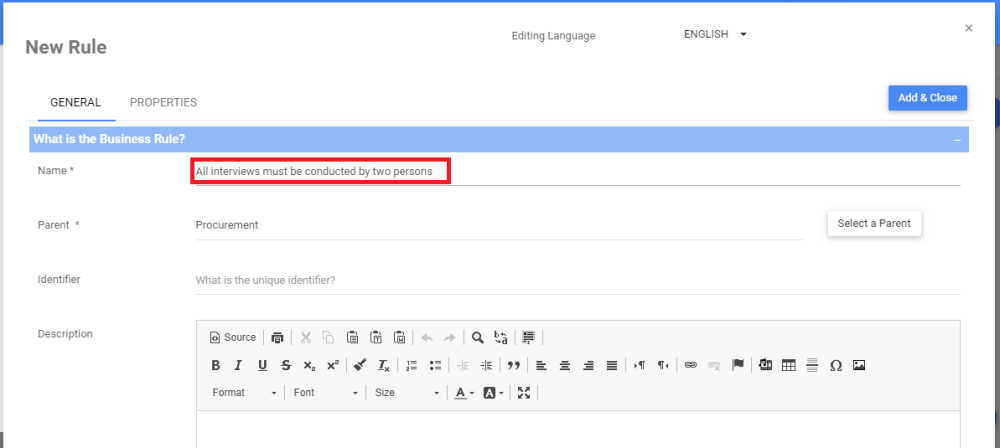Set text direction right to left

[x=663, y=366]
